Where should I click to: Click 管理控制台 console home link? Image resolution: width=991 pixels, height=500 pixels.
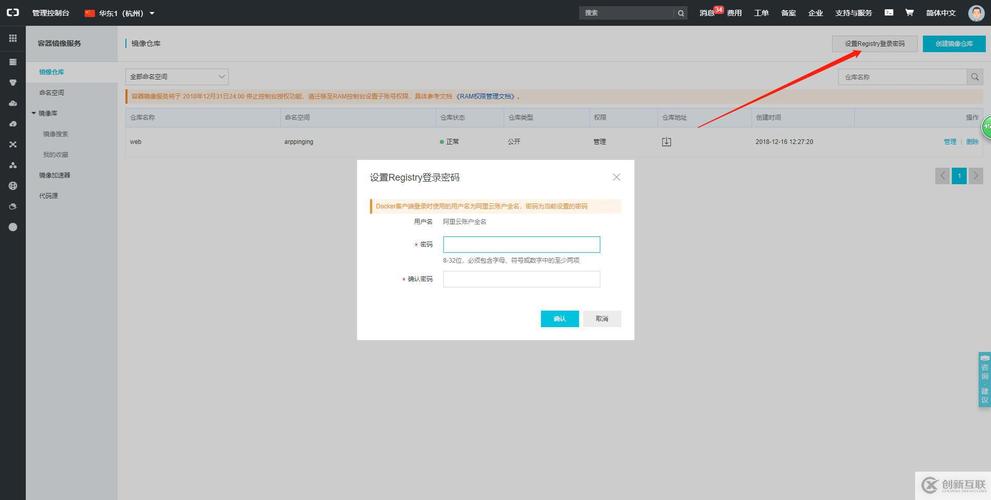pyautogui.click(x=51, y=13)
